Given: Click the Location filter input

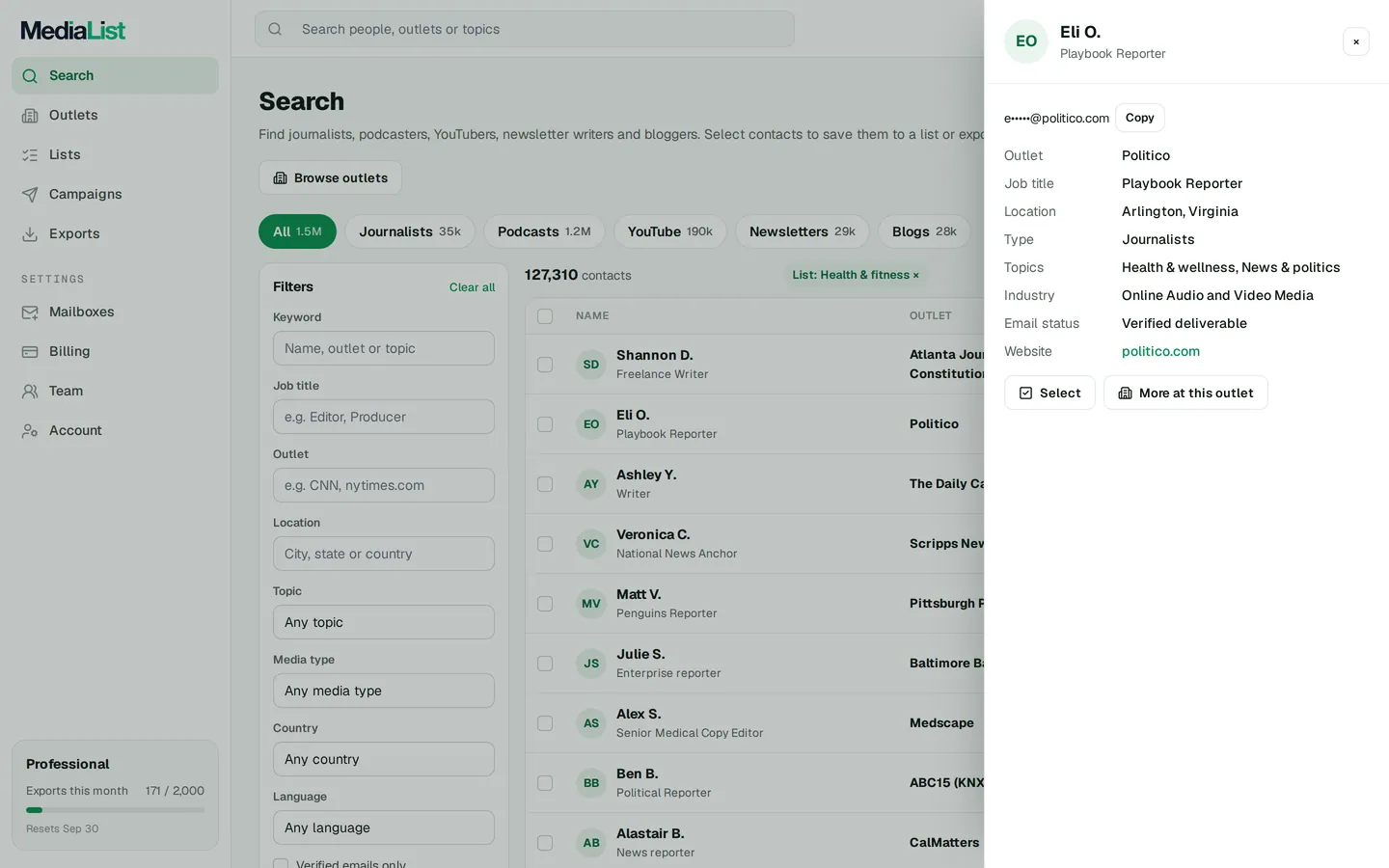Looking at the screenshot, I should pyautogui.click(x=384, y=554).
